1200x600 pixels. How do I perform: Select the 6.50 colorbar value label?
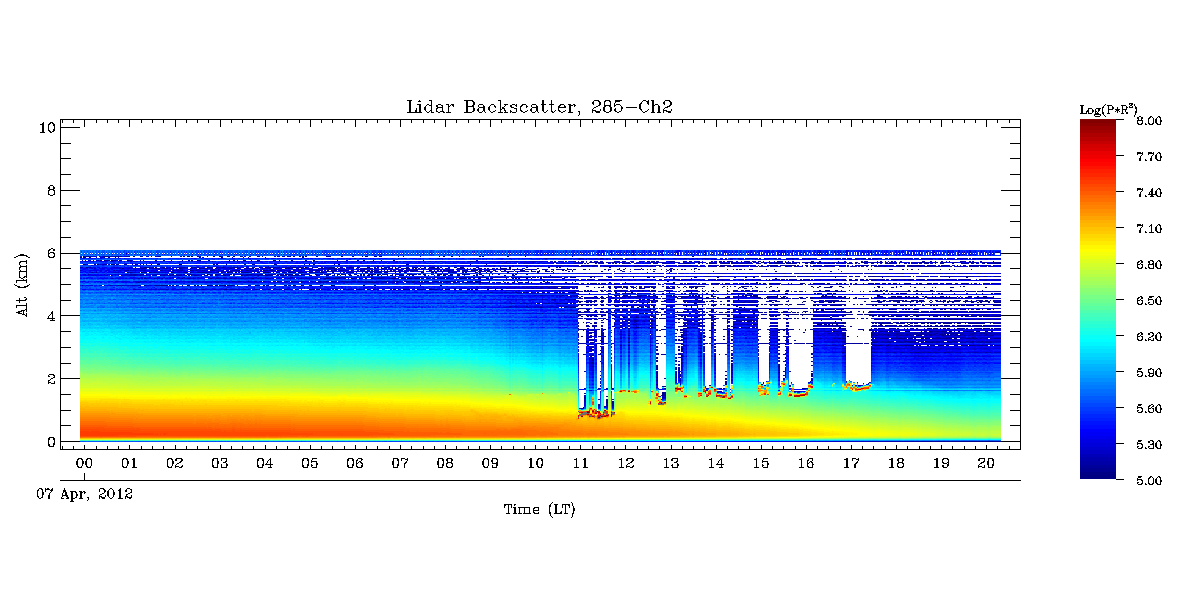coord(1148,301)
